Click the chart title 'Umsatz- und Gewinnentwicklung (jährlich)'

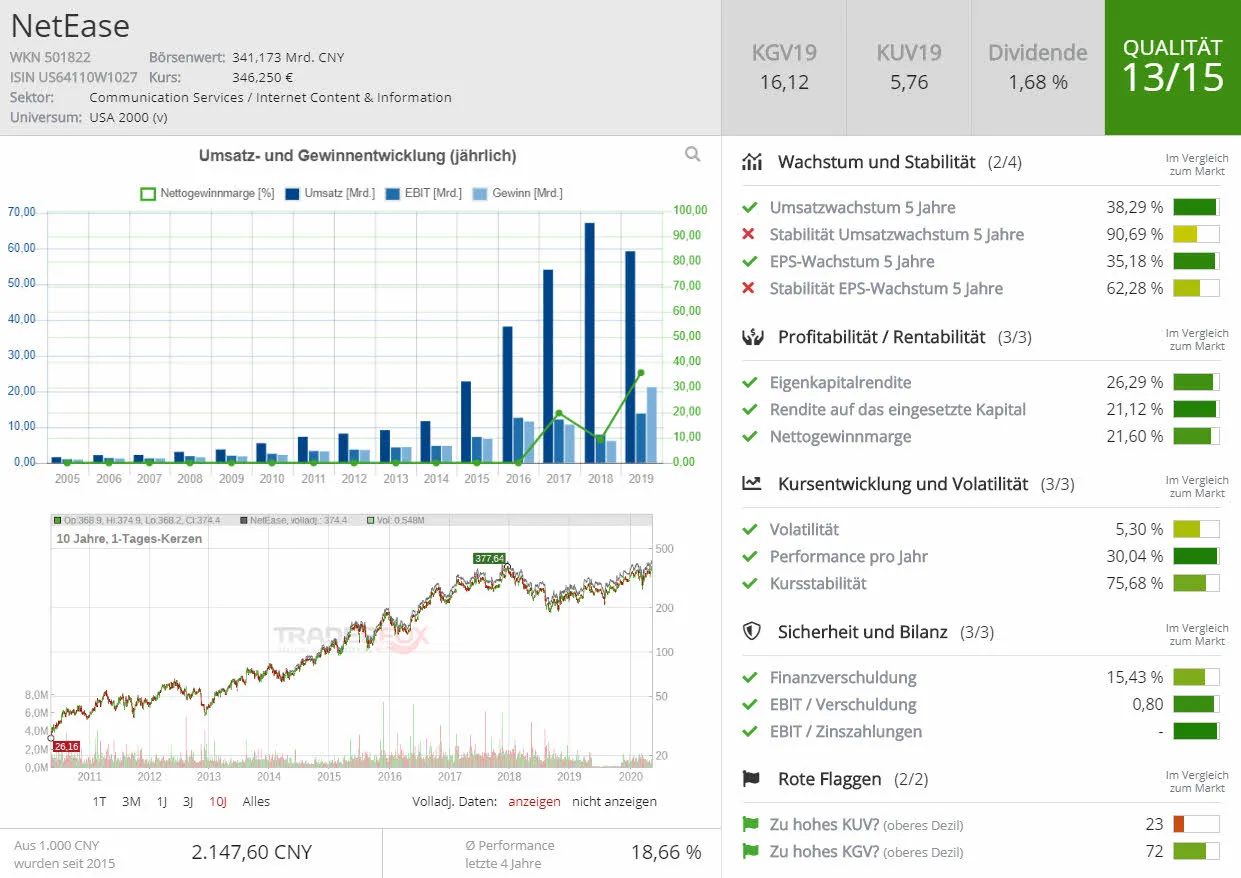point(358,156)
